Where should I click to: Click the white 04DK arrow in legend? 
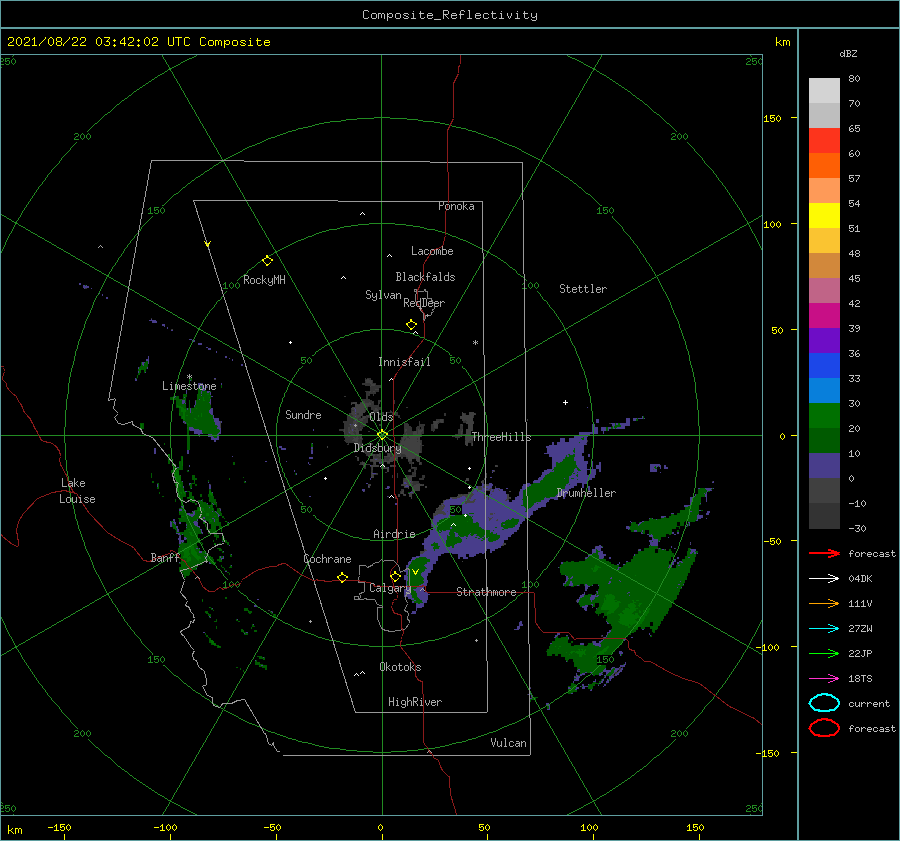click(x=824, y=579)
